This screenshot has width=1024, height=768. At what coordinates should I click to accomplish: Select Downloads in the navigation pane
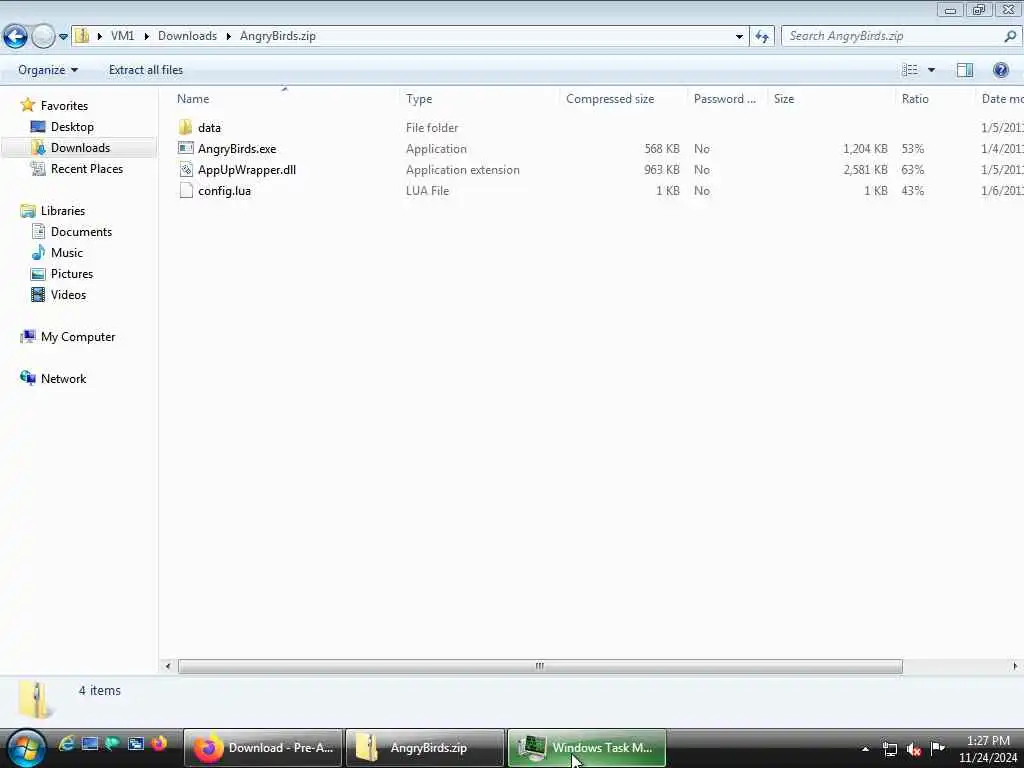[80, 148]
